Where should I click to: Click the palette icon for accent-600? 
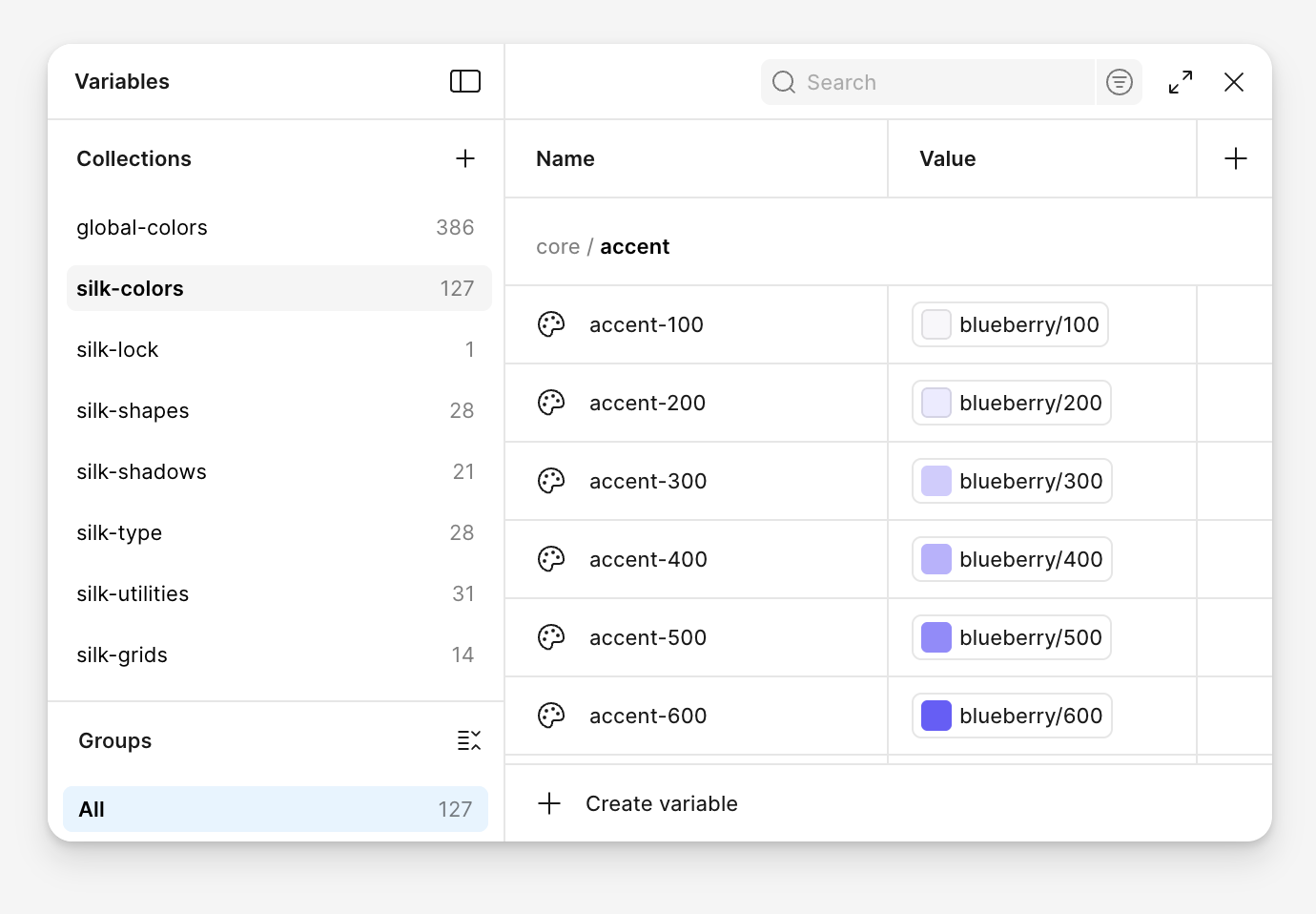(551, 716)
